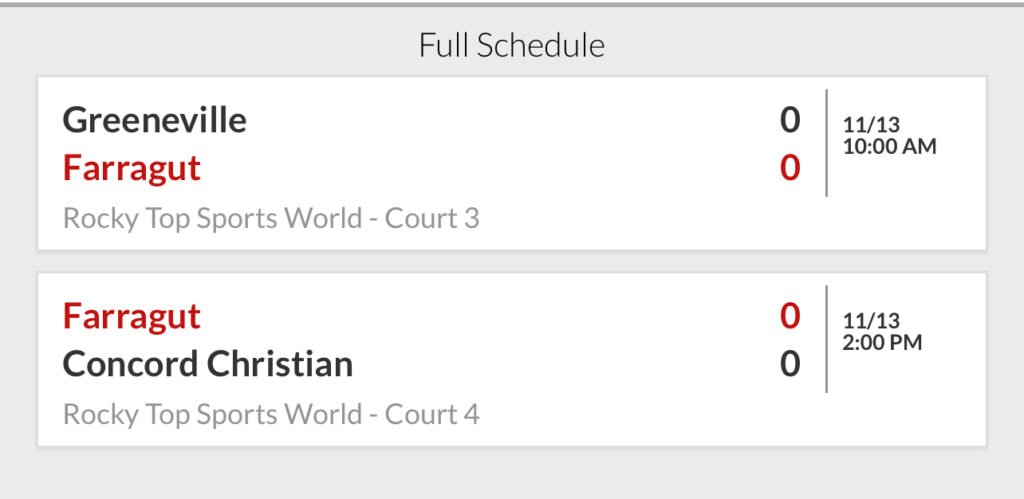Select the 11/13 date above 2:00 PM
The width and height of the screenshot is (1024, 499).
[871, 321]
